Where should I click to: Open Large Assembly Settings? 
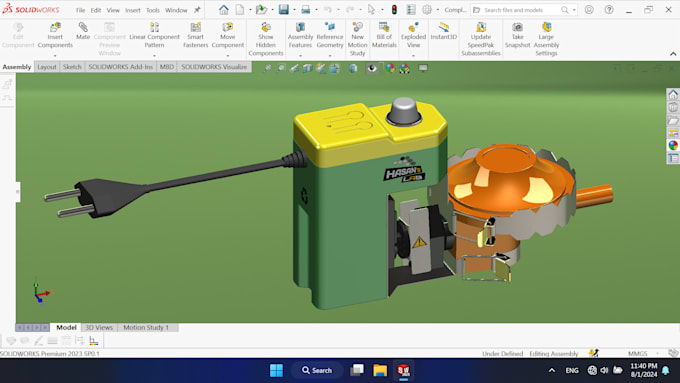546,39
